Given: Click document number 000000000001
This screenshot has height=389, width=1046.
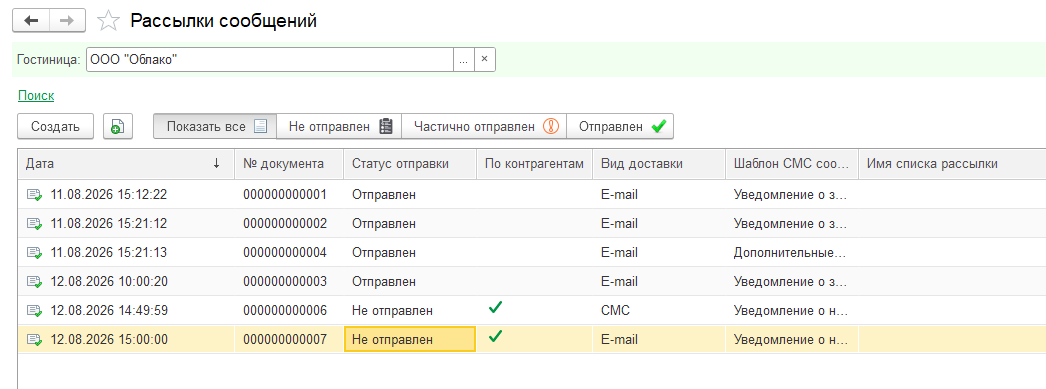Looking at the screenshot, I should (x=285, y=195).
